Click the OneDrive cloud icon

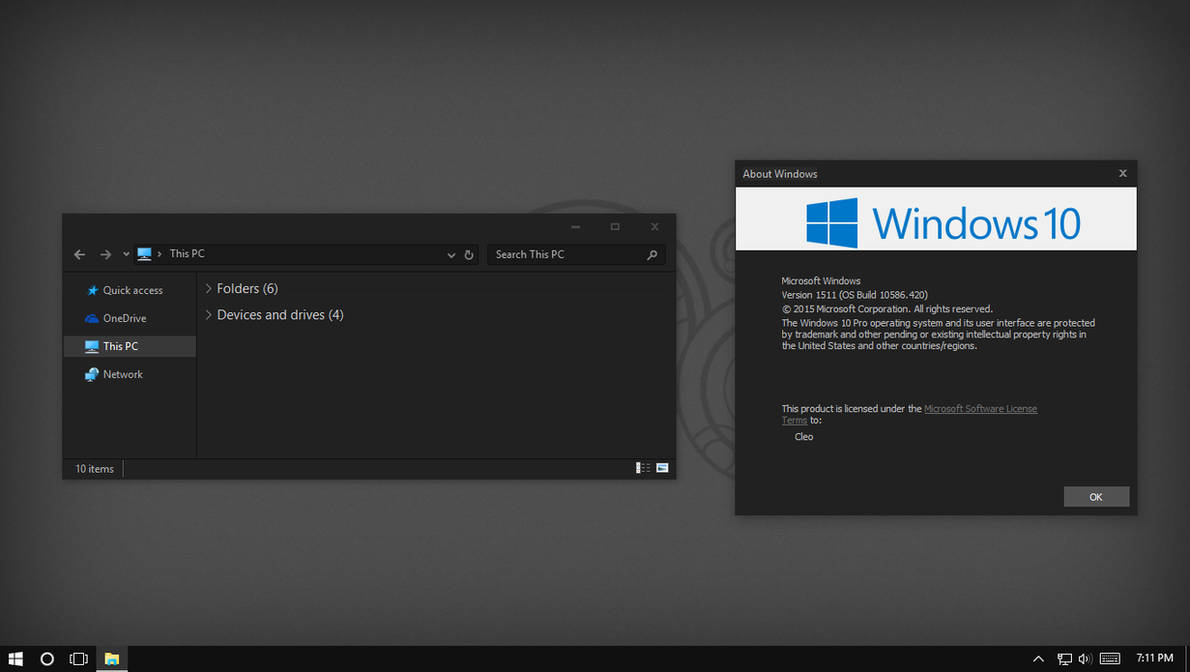92,318
